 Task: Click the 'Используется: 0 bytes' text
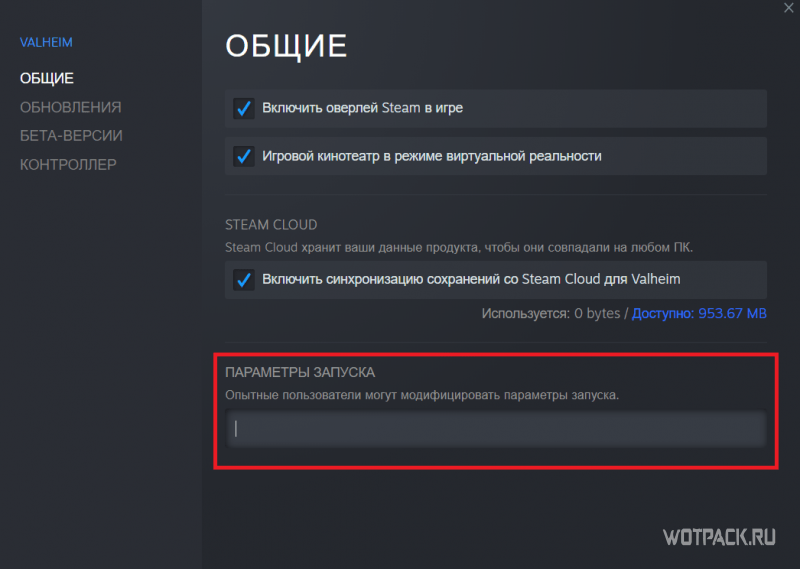point(551,313)
